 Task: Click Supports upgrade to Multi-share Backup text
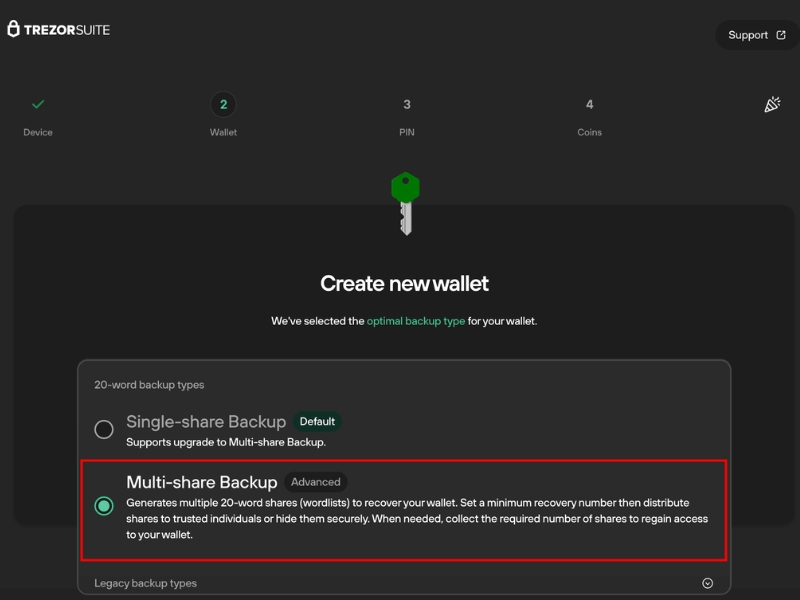point(226,442)
